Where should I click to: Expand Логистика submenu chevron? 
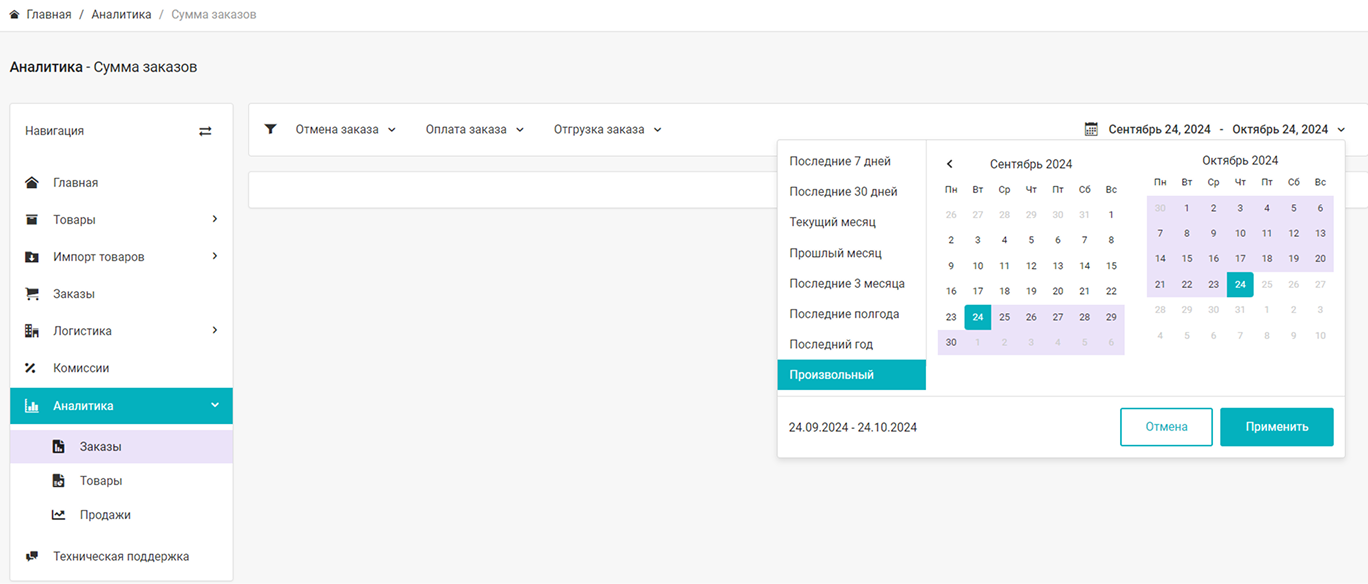point(215,330)
